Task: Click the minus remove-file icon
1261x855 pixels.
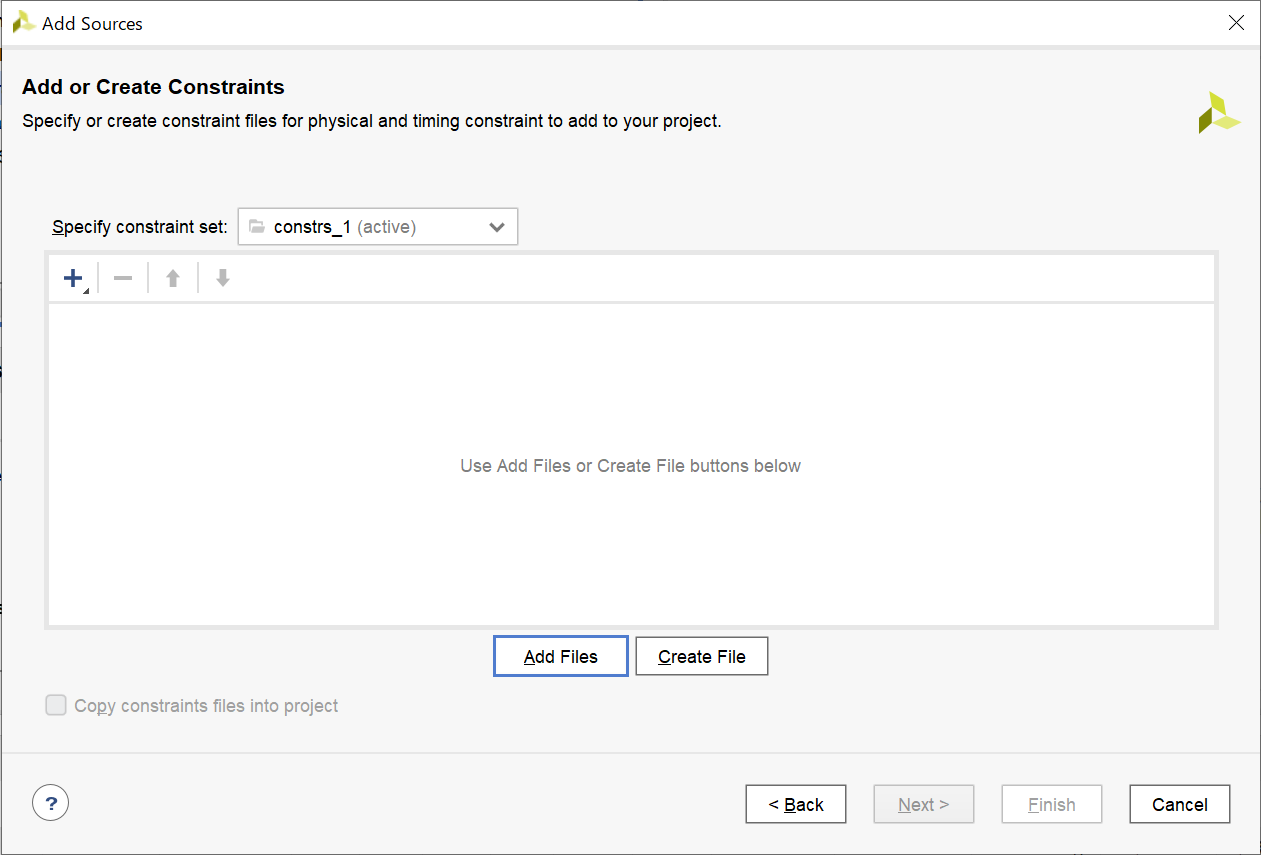Action: coord(123,279)
